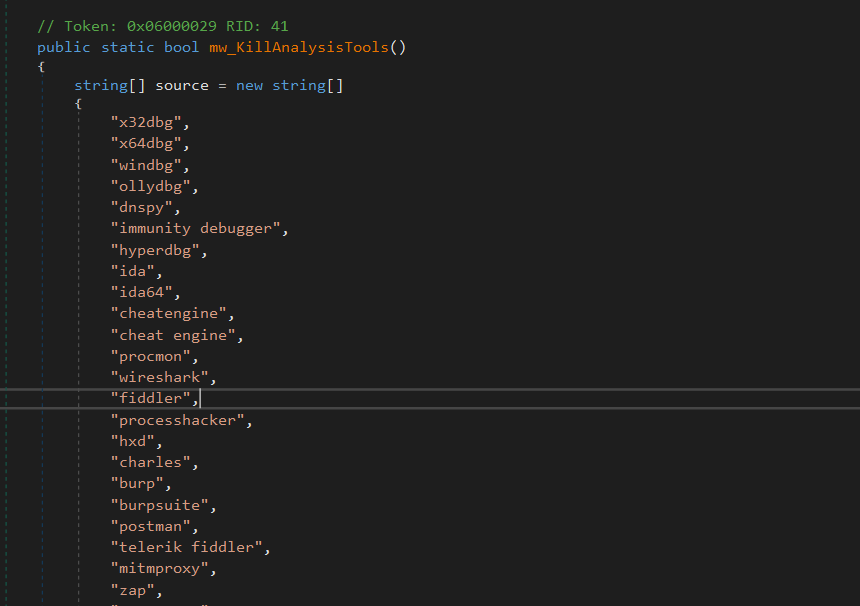Viewport: 860px width, 606px height.
Task: Place cursor on the "hyperdbg" string
Action: [x=155, y=251]
